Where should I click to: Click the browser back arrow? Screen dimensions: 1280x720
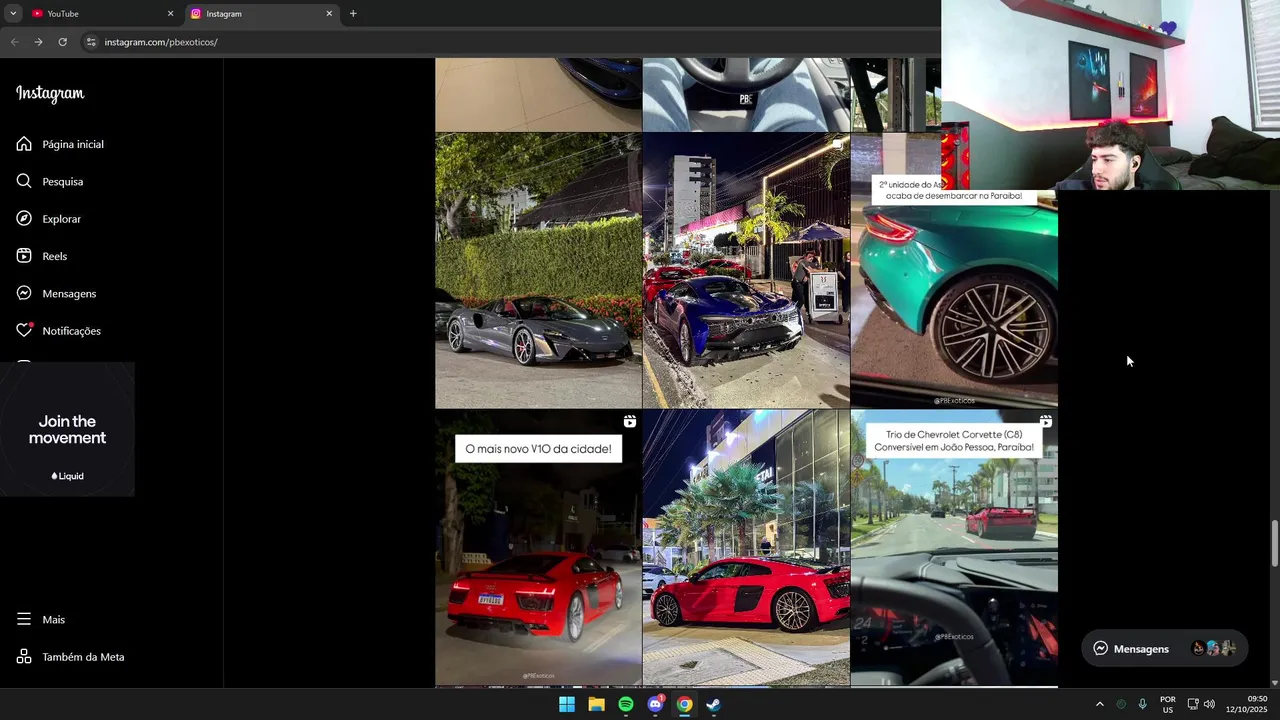pos(14,42)
